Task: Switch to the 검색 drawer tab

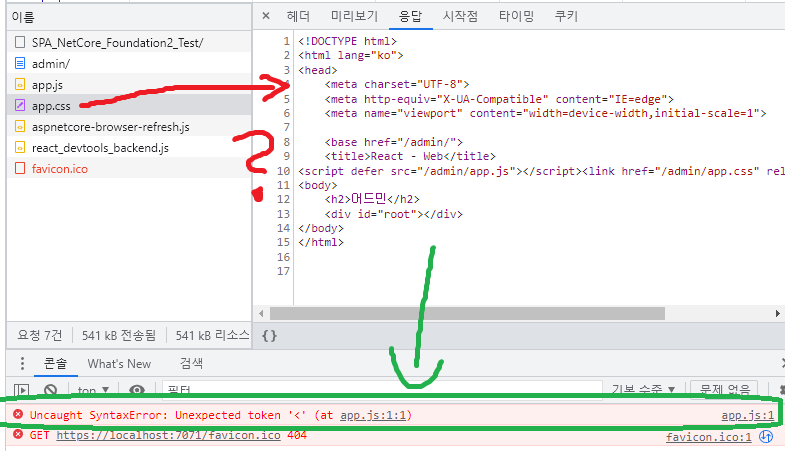Action: [x=191, y=363]
